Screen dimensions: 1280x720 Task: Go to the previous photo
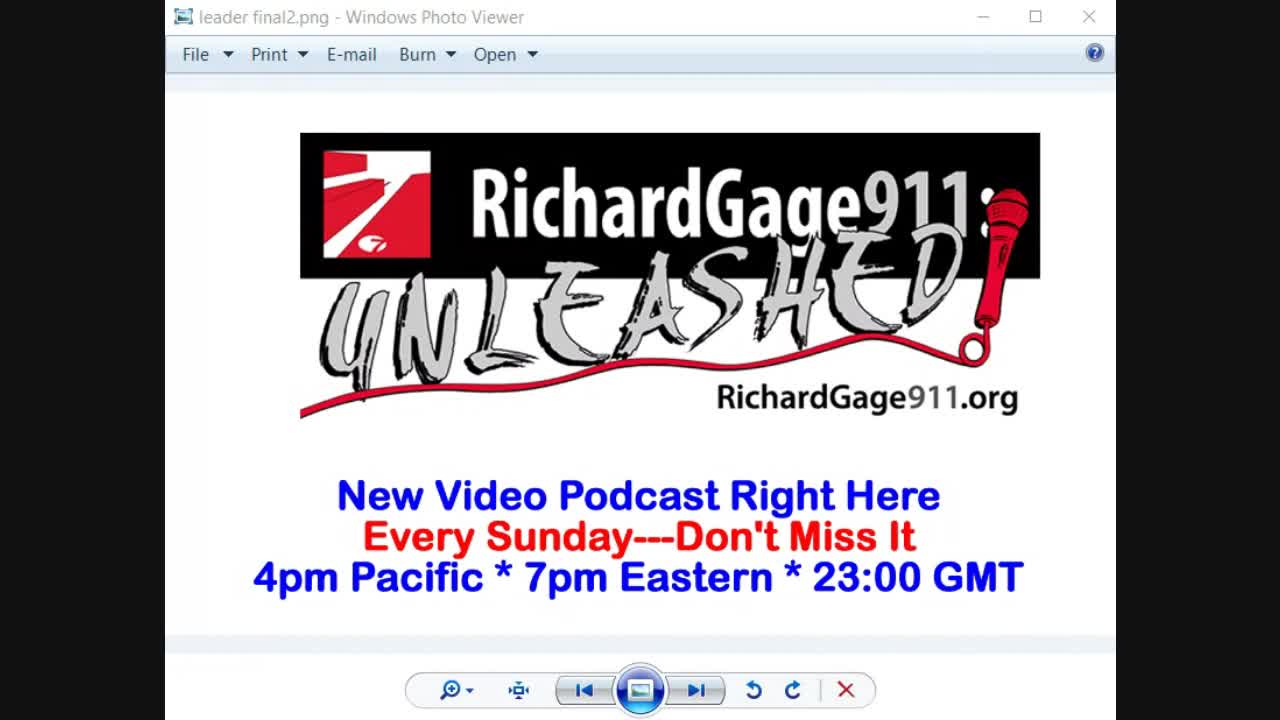click(585, 690)
